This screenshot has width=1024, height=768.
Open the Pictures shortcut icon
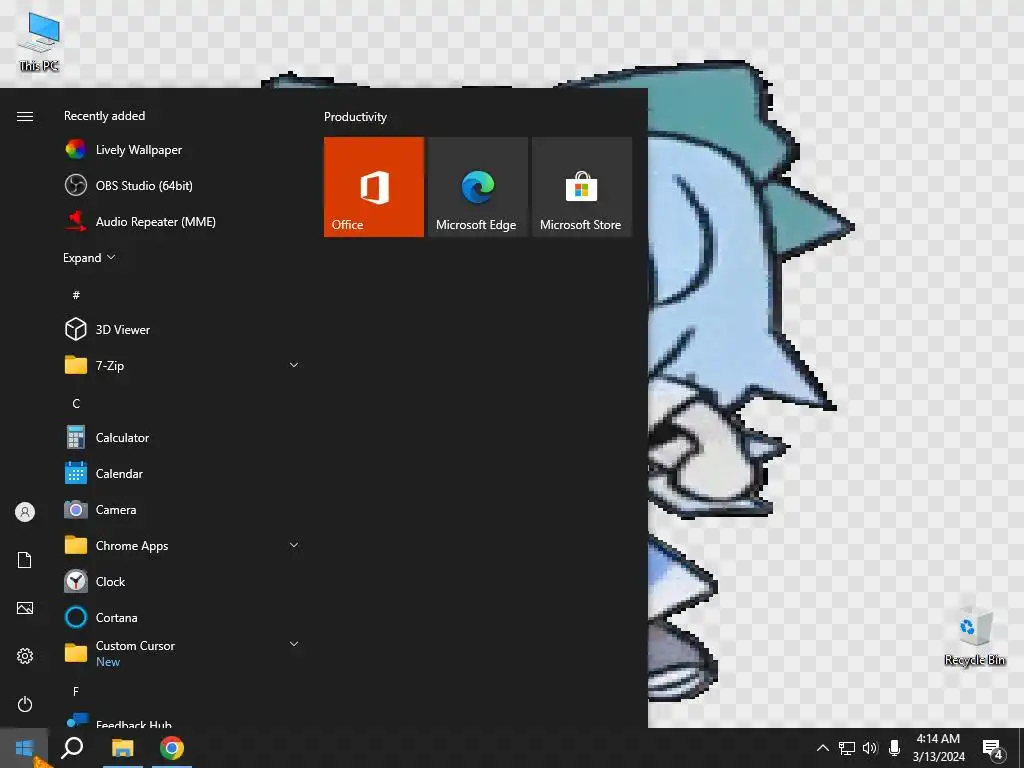coord(25,608)
